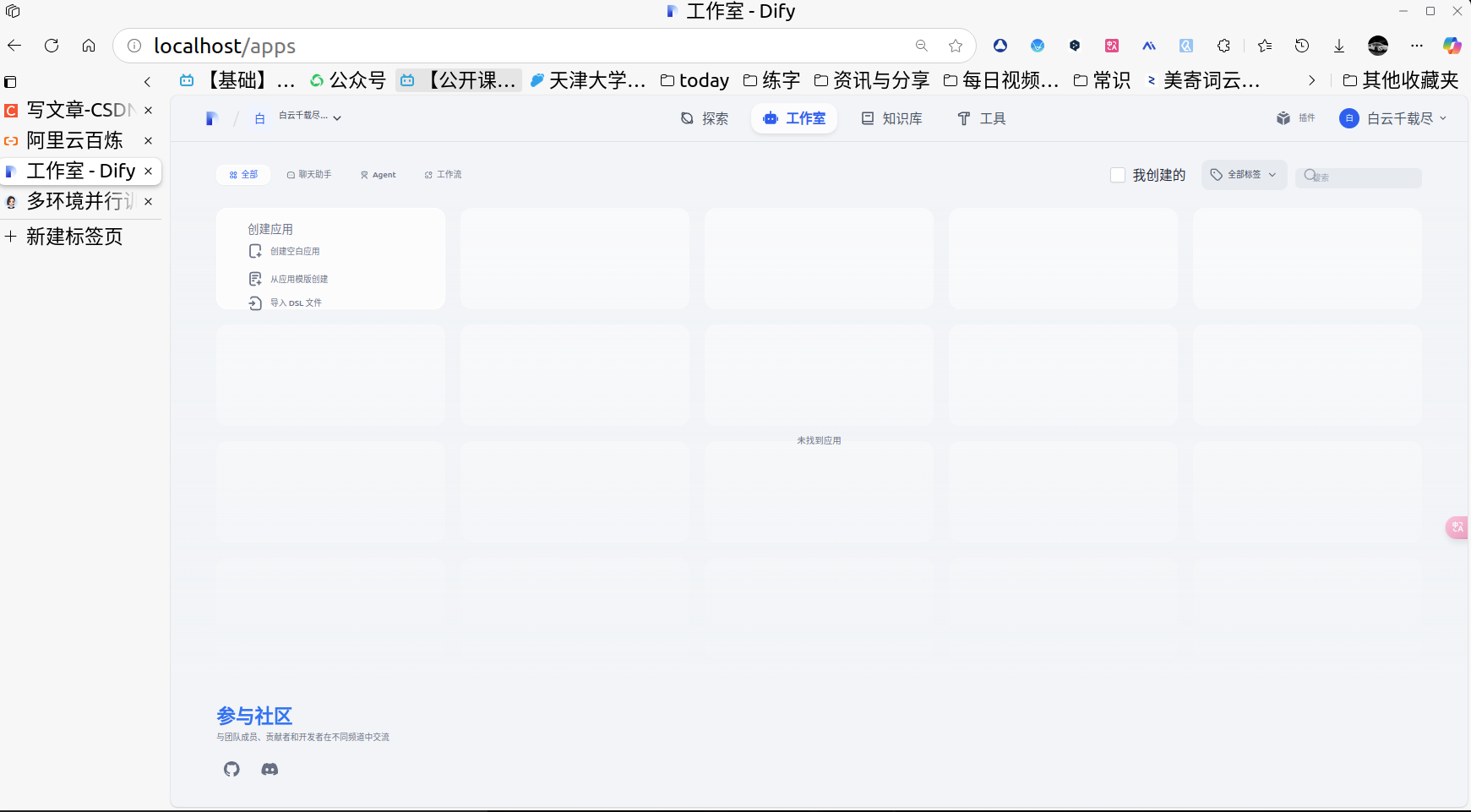Open the GitHub community icon
This screenshot has width=1471, height=812.
[232, 769]
